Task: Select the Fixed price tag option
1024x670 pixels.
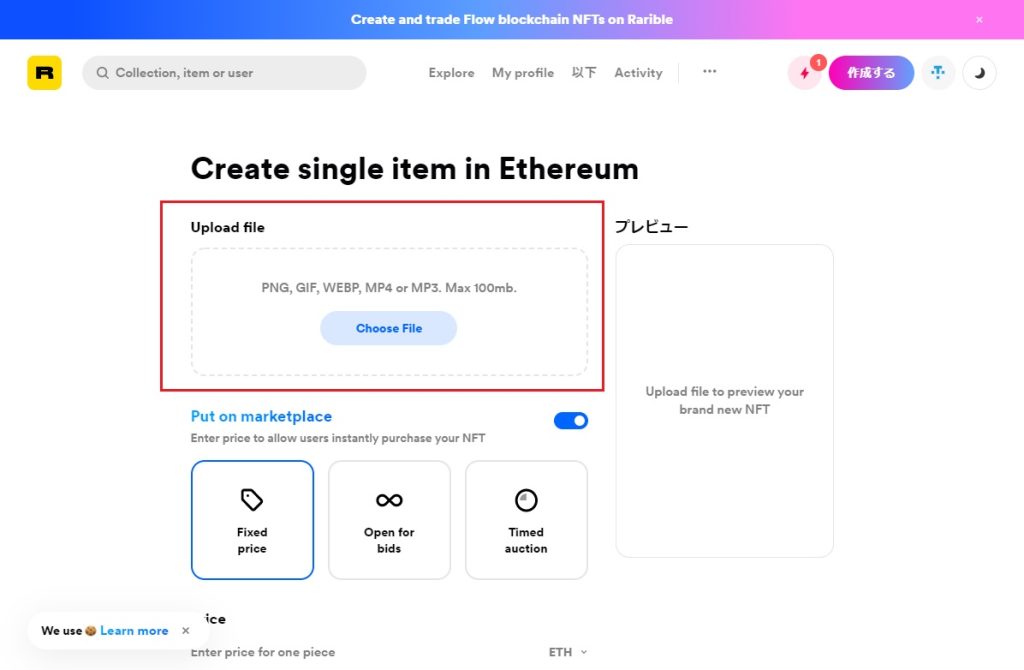Action: [x=252, y=520]
